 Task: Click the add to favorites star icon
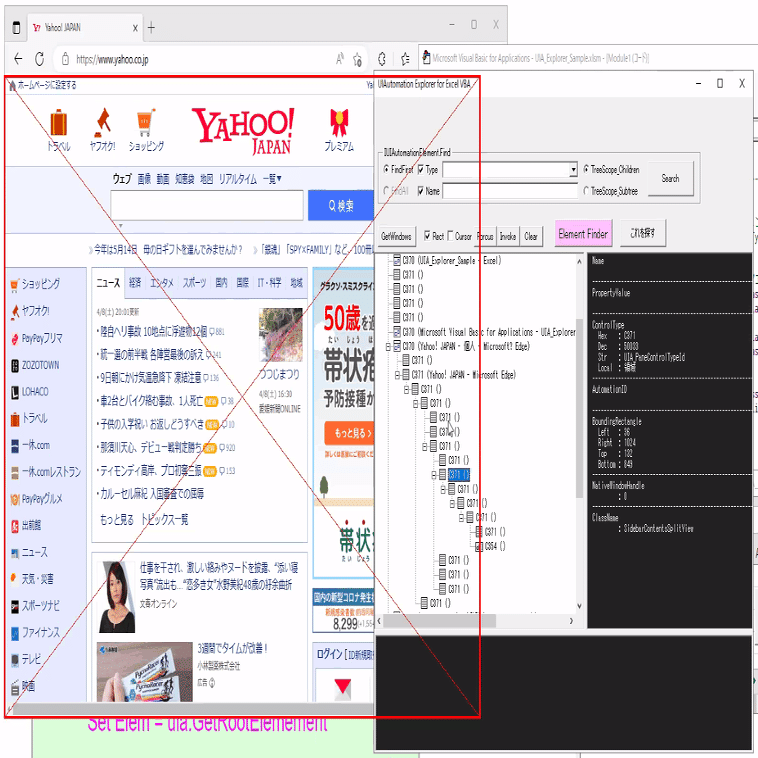[357, 59]
